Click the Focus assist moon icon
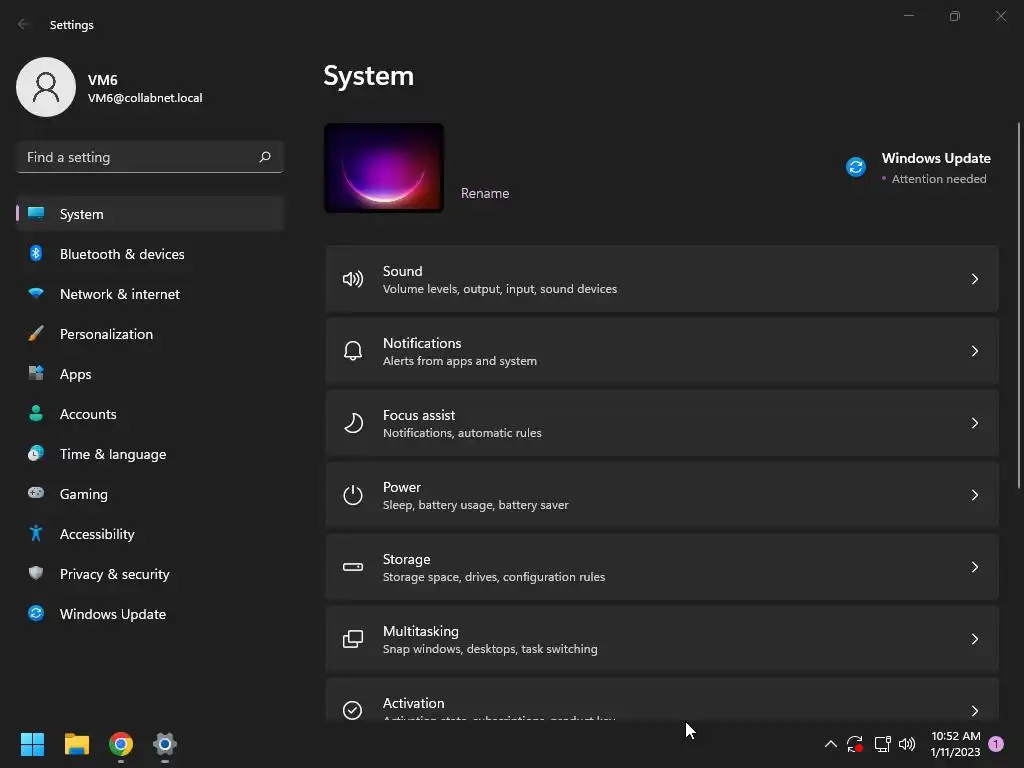Image resolution: width=1024 pixels, height=768 pixels. pos(353,423)
